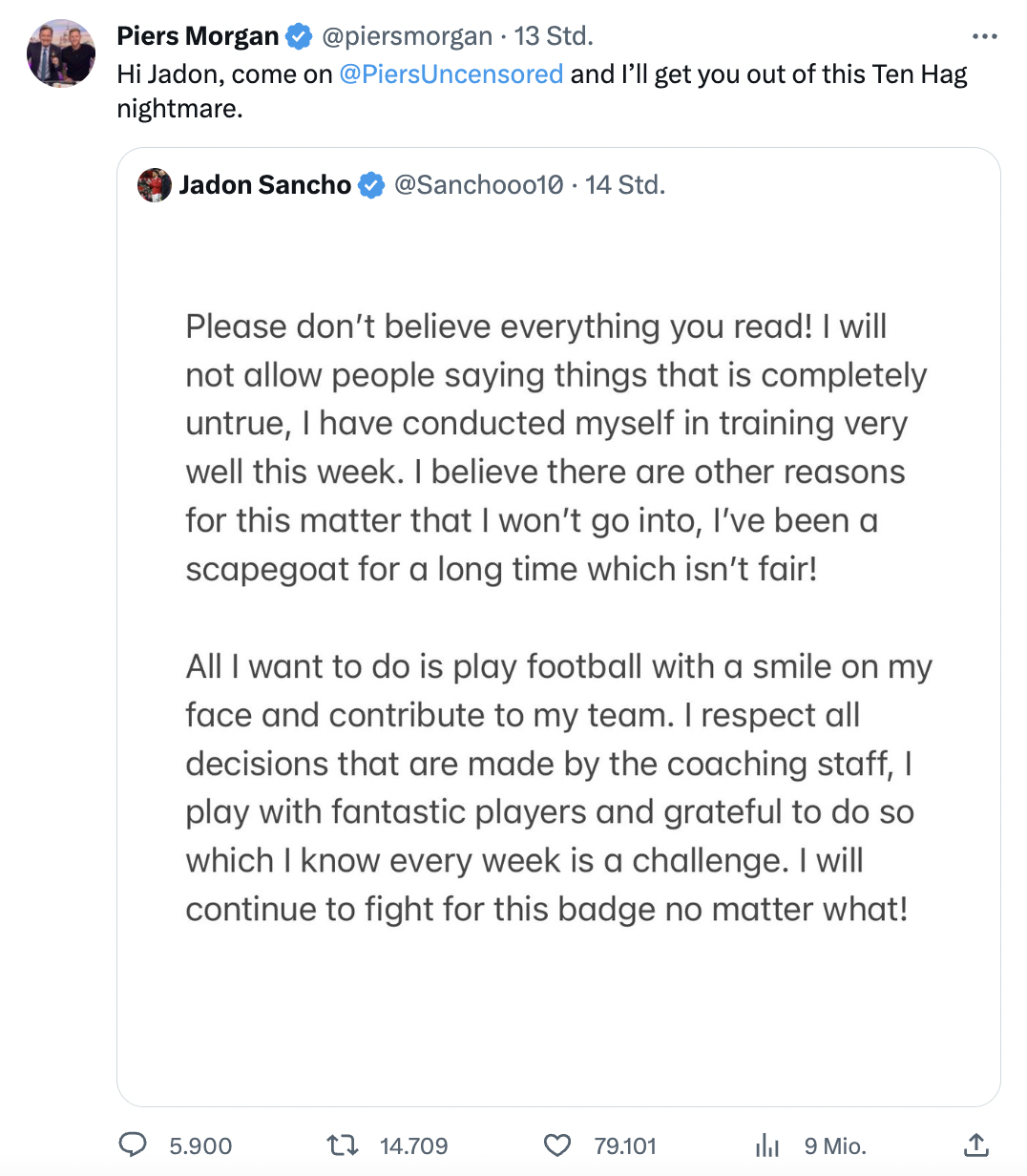
Task: Open the three-dot more options menu
Action: (984, 37)
